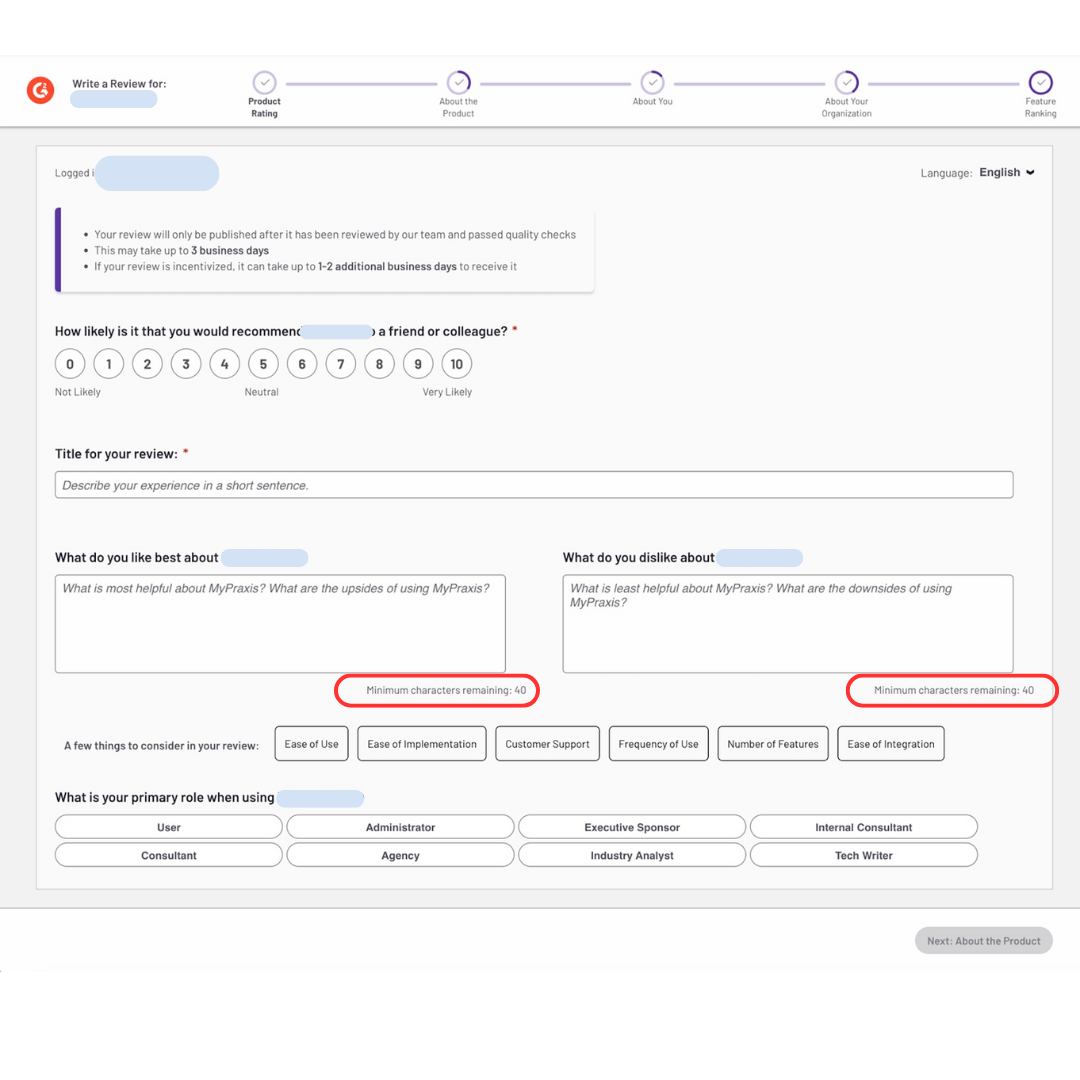The width and height of the screenshot is (1080, 1080).
Task: Choose rating 5 on the recommendation scale
Action: [x=263, y=364]
